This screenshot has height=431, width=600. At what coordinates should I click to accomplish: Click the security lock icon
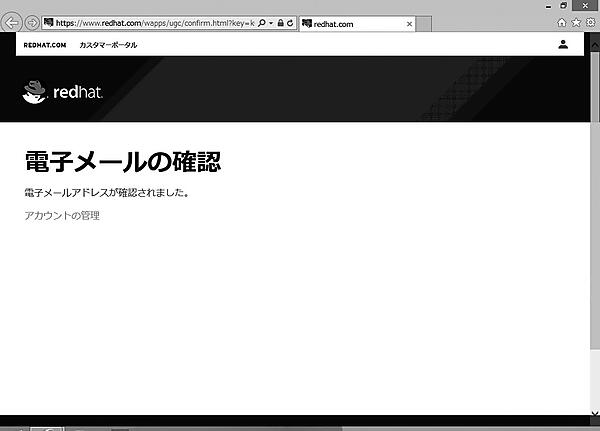coord(280,23)
